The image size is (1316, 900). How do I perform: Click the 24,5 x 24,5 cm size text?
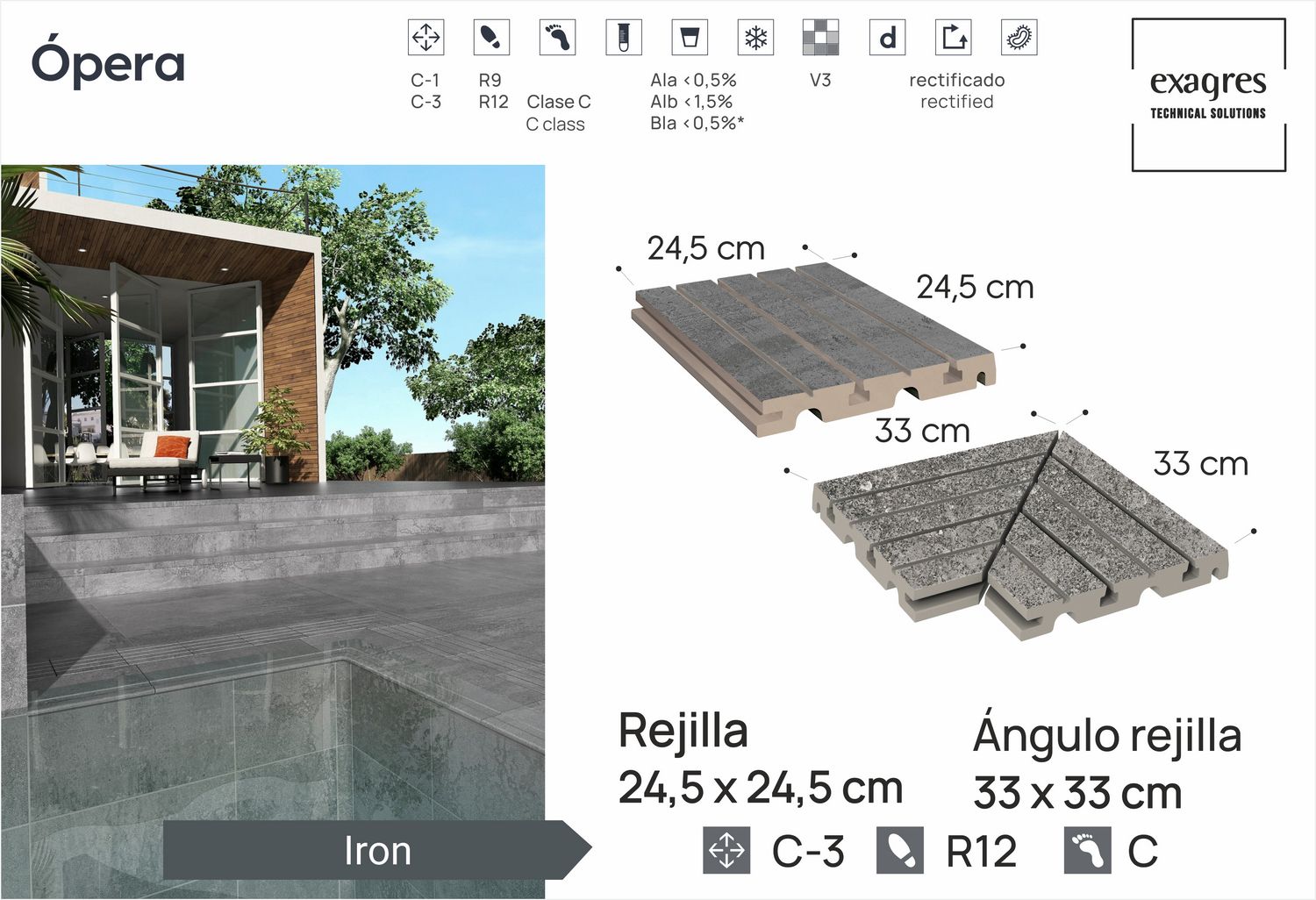tap(761, 788)
